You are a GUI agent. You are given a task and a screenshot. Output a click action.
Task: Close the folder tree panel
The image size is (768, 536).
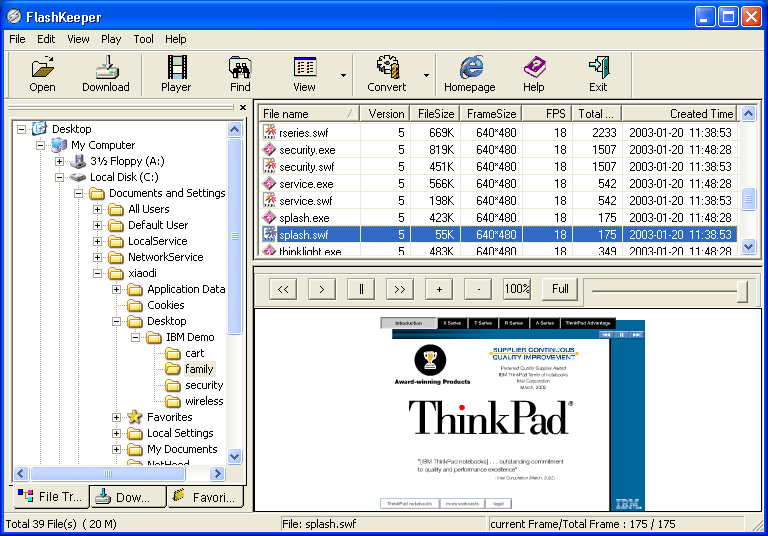[243, 107]
